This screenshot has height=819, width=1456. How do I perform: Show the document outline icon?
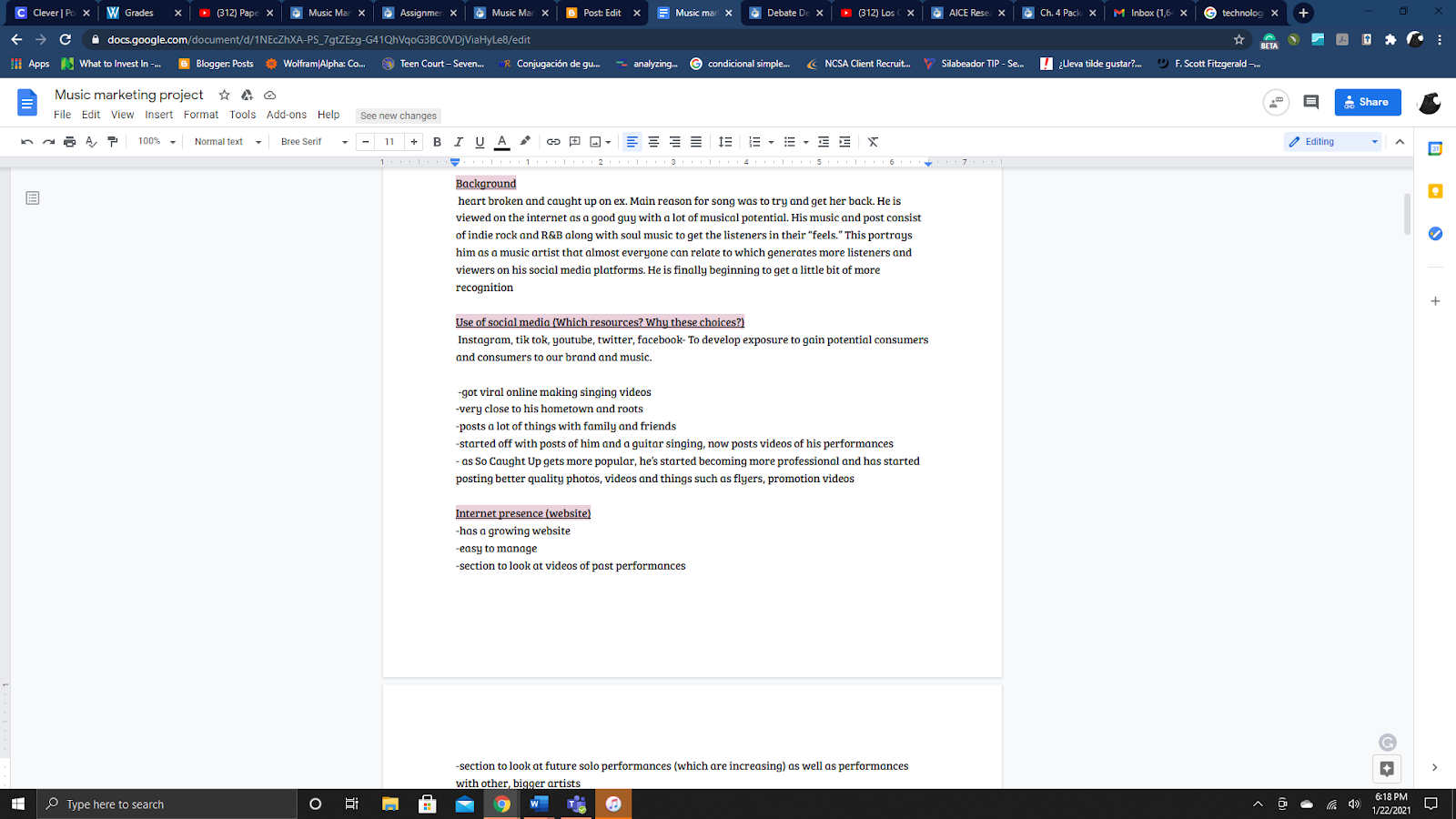33,197
